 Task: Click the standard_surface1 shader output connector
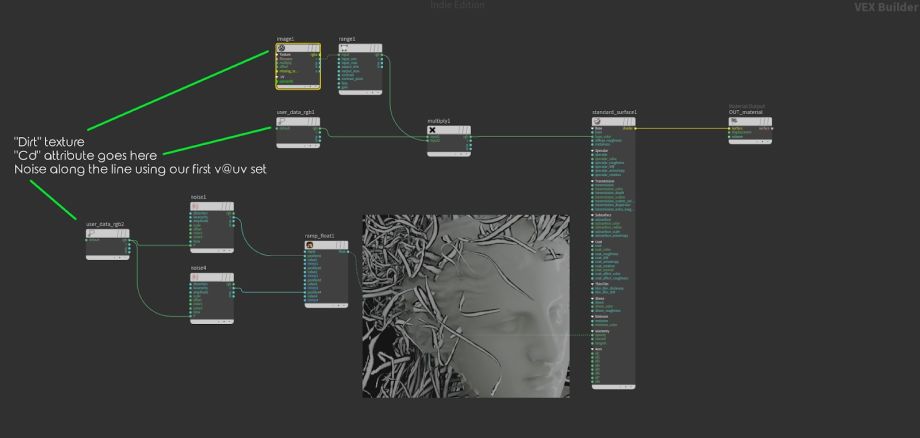[x=634, y=128]
